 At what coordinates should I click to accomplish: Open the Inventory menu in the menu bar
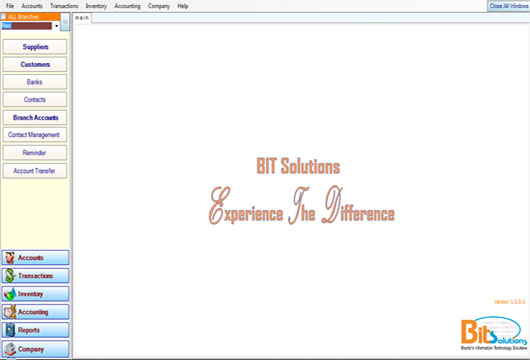tap(96, 6)
